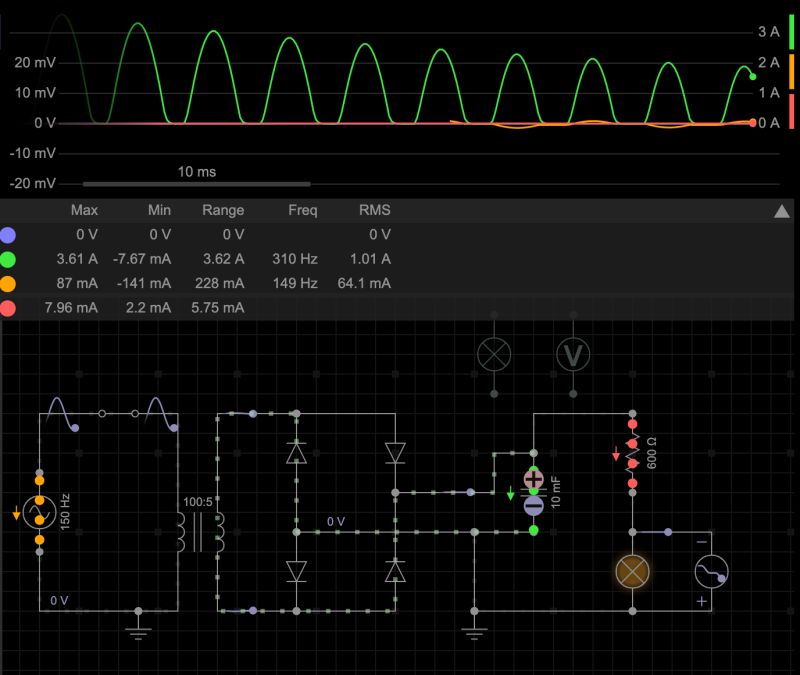Collapse the measurements panel using the triangle
The width and height of the screenshot is (800, 675).
780,210
